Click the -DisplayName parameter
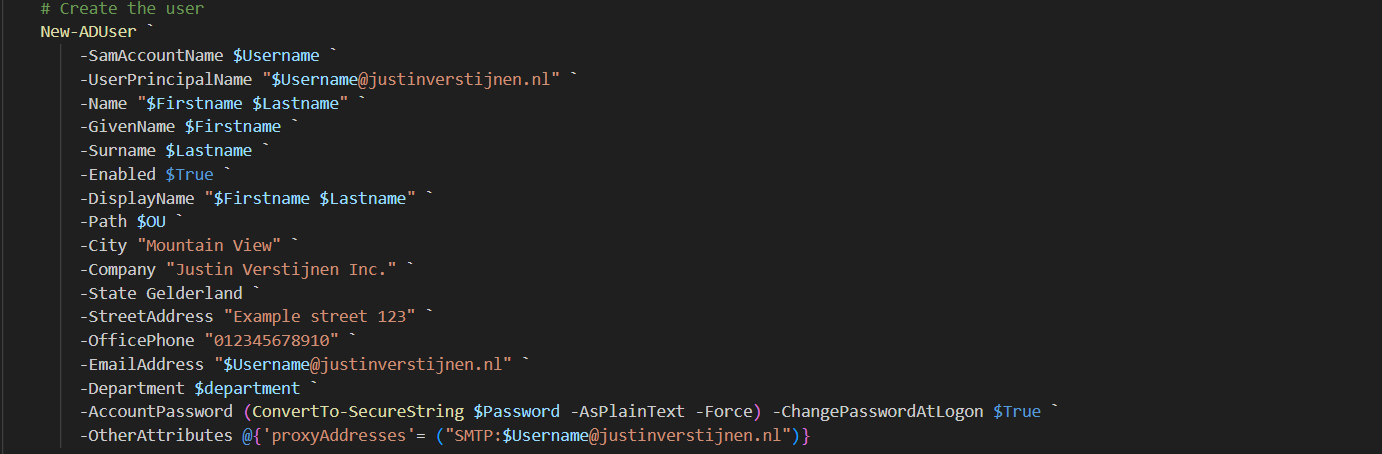This screenshot has height=454, width=1382. coord(137,198)
